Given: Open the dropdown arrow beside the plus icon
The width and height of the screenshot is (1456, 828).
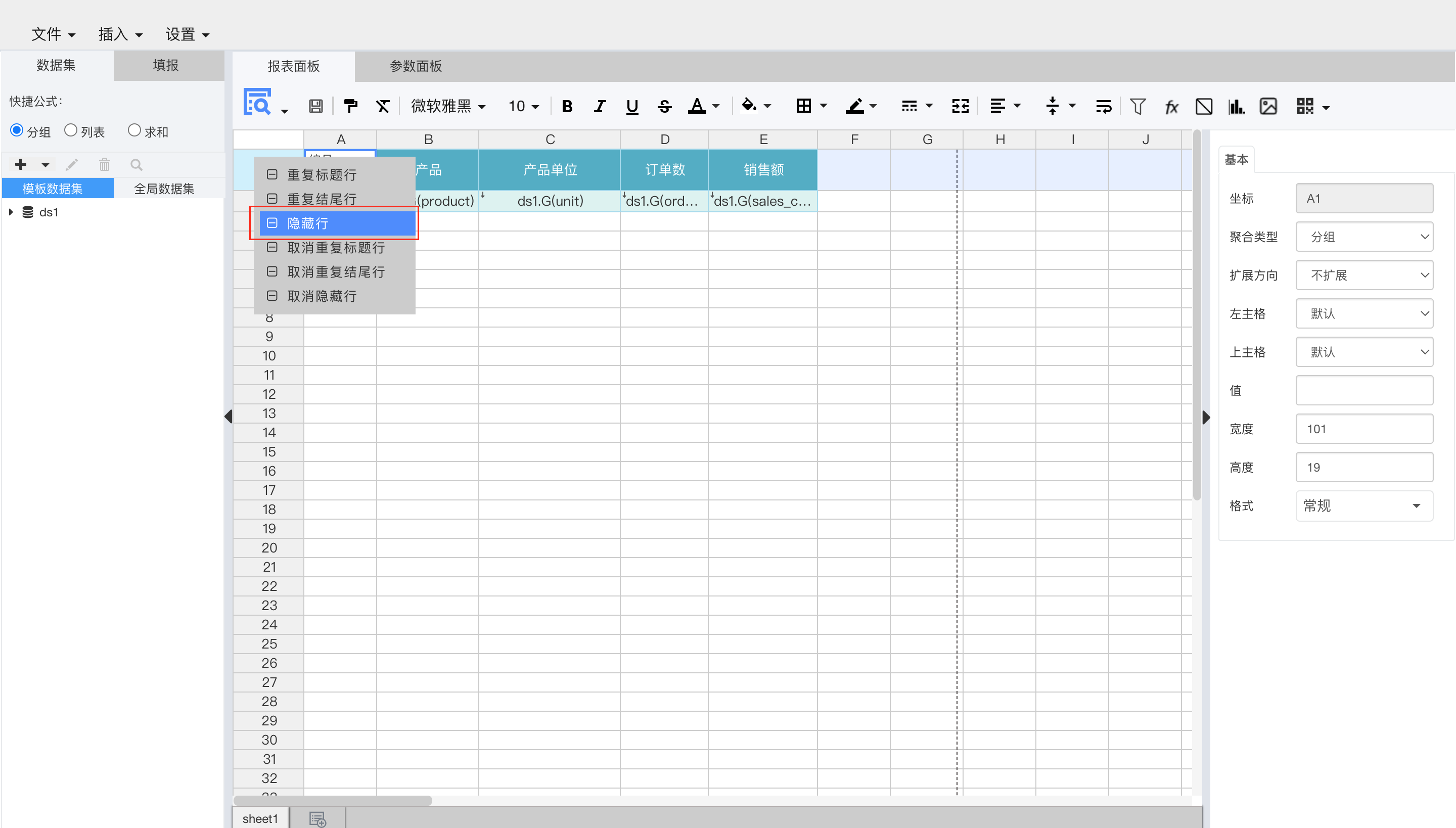Looking at the screenshot, I should pyautogui.click(x=45, y=165).
